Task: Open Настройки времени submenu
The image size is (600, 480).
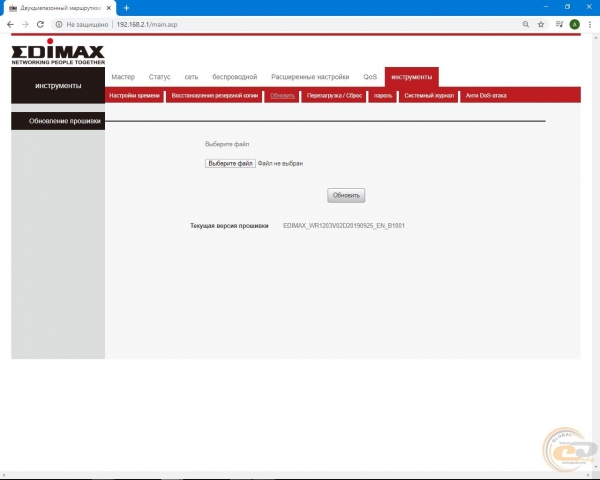Action: pos(134,96)
